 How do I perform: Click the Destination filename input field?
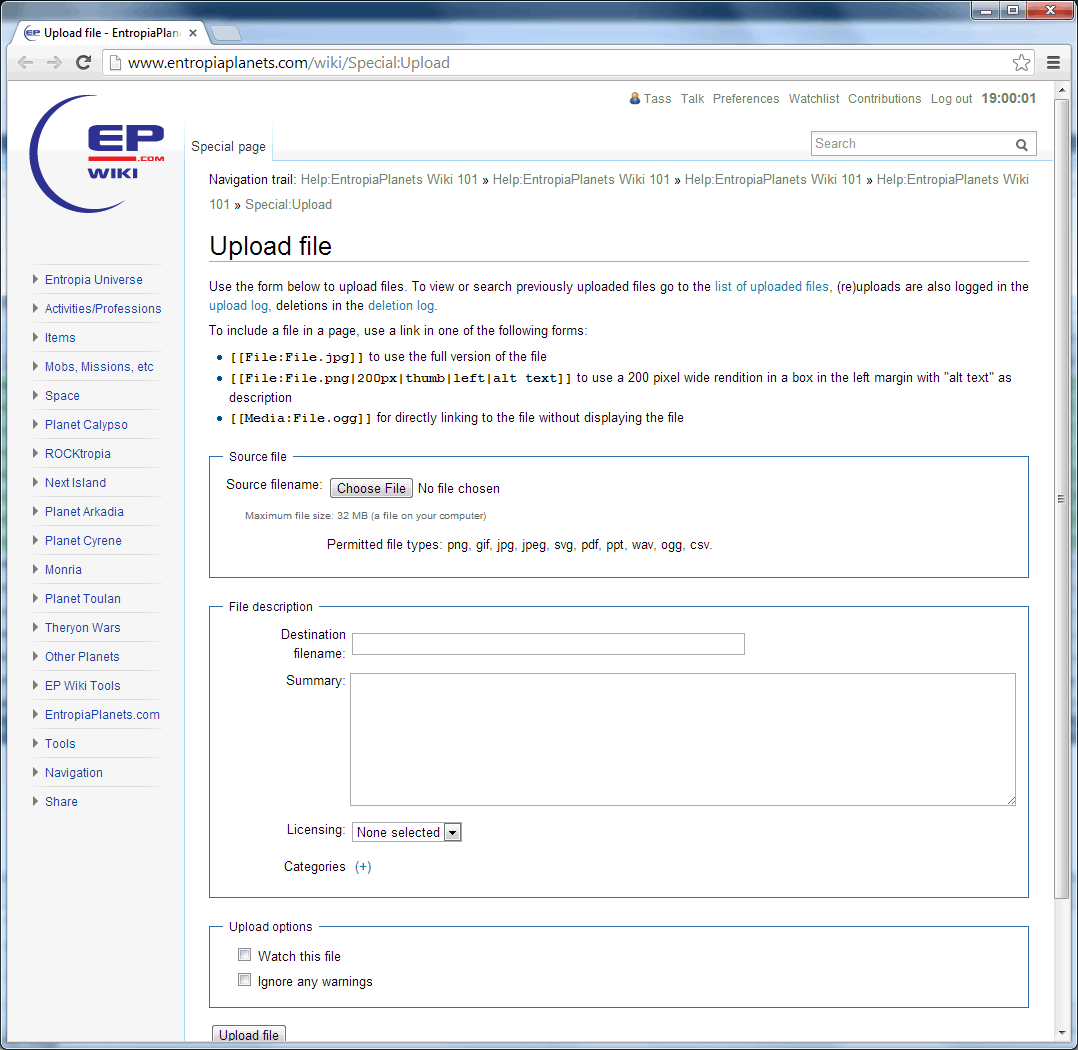click(x=548, y=644)
